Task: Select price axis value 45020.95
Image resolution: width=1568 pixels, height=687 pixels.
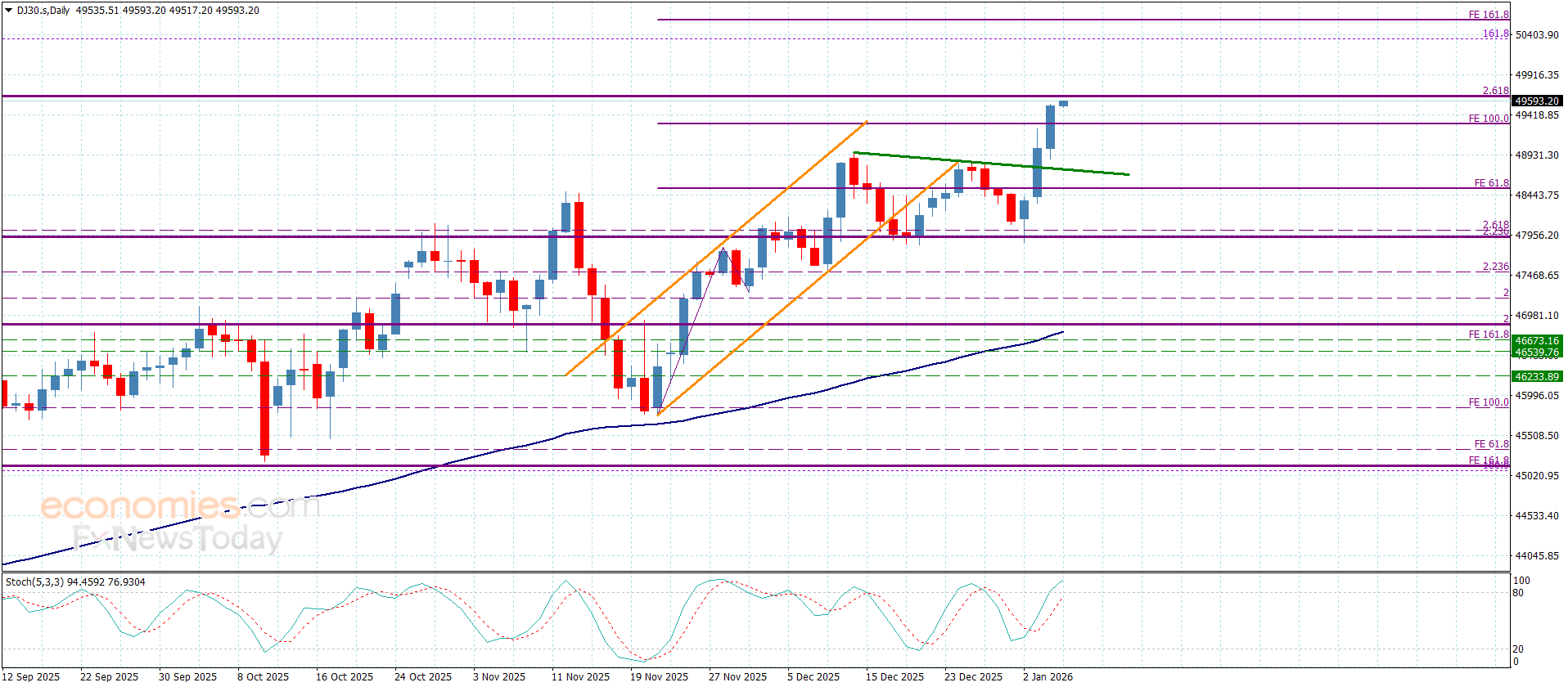Action: click(1537, 476)
